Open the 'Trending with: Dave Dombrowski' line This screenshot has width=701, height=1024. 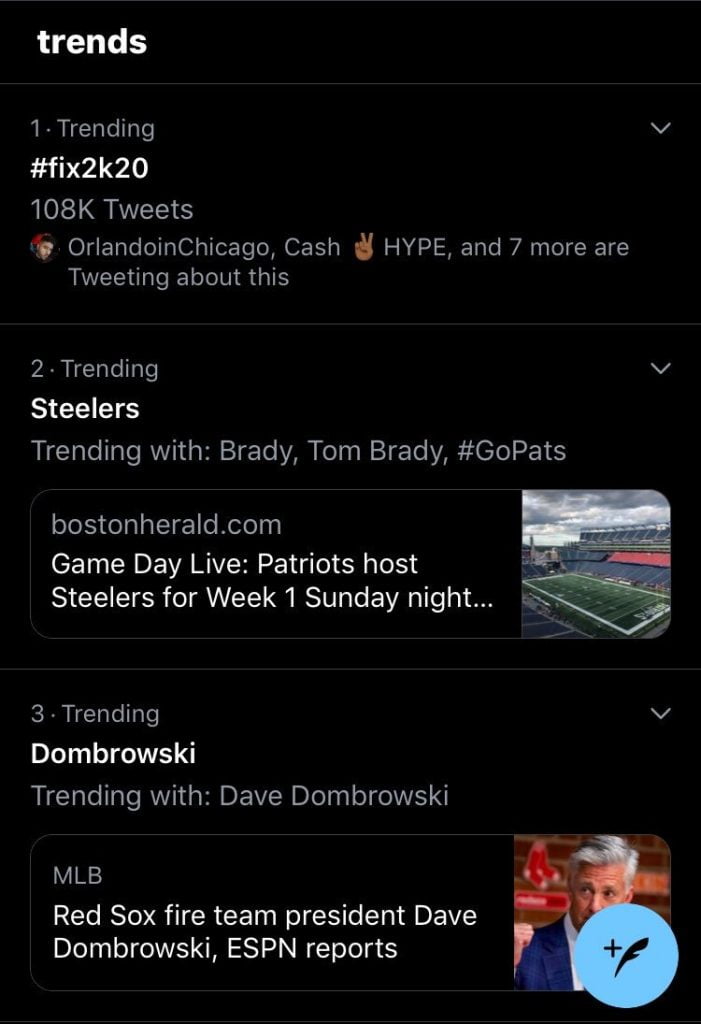pos(240,795)
